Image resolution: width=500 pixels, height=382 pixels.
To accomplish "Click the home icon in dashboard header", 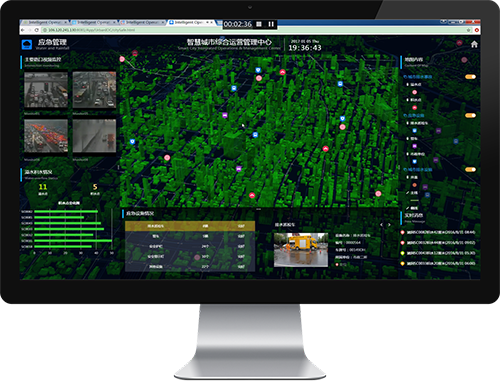I will click(474, 44).
